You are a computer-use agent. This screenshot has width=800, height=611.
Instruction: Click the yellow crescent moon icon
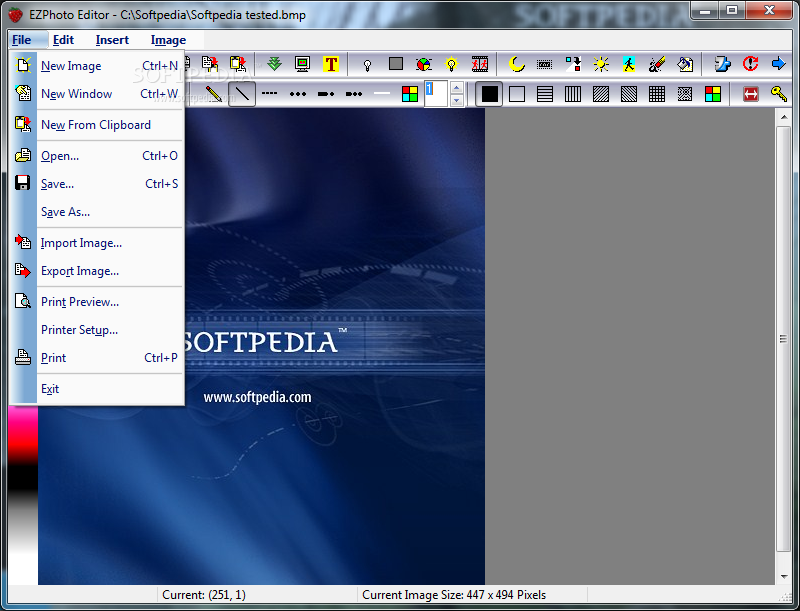pyautogui.click(x=517, y=64)
